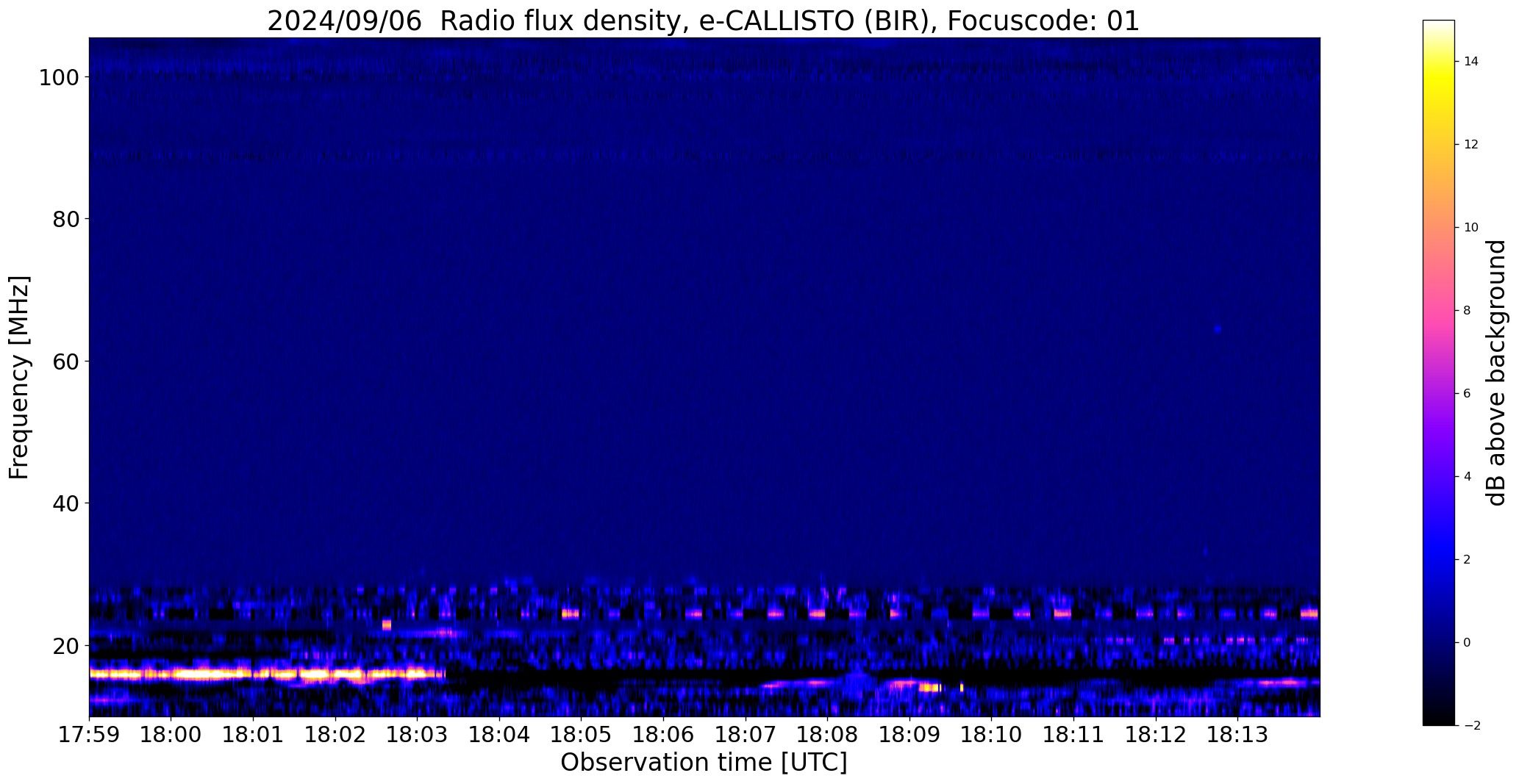Viewport: 1519px width, 784px height.
Task: Click the colorbar 4 tick label
Action: coord(1468,477)
